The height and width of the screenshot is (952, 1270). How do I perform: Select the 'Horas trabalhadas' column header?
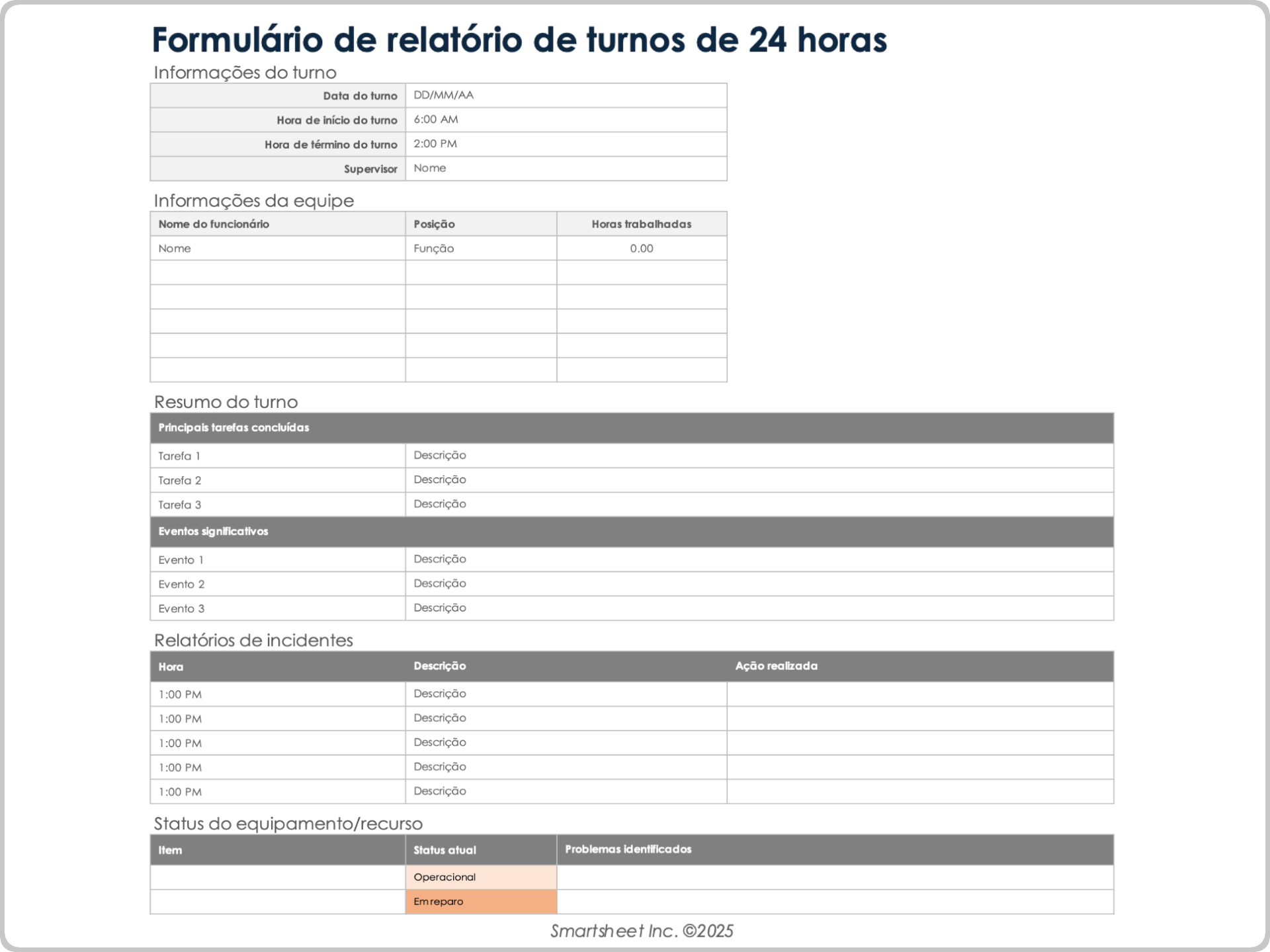point(642,224)
